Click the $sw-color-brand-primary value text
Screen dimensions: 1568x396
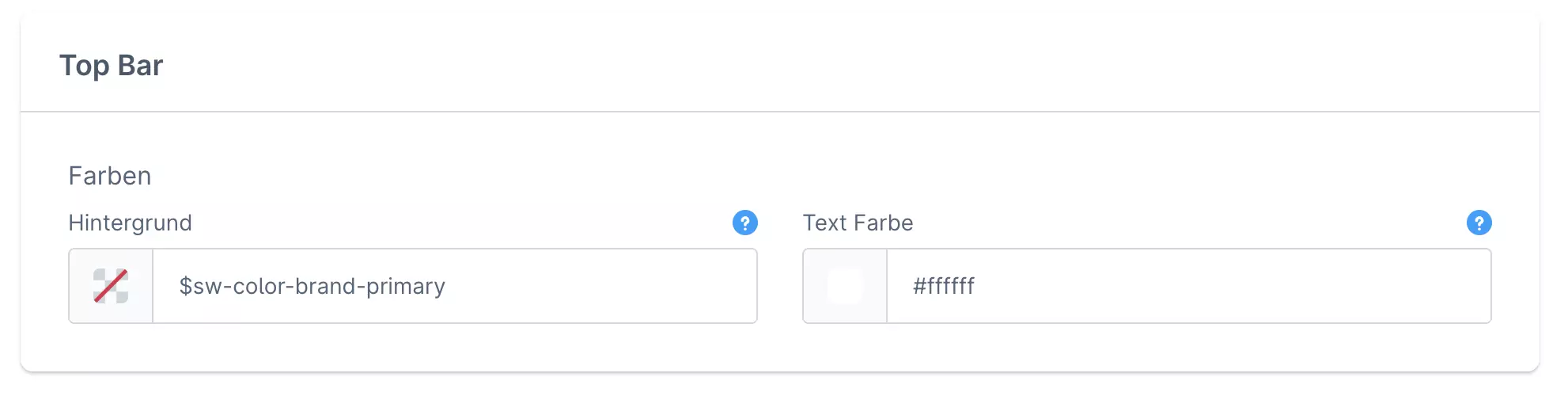[x=312, y=286]
